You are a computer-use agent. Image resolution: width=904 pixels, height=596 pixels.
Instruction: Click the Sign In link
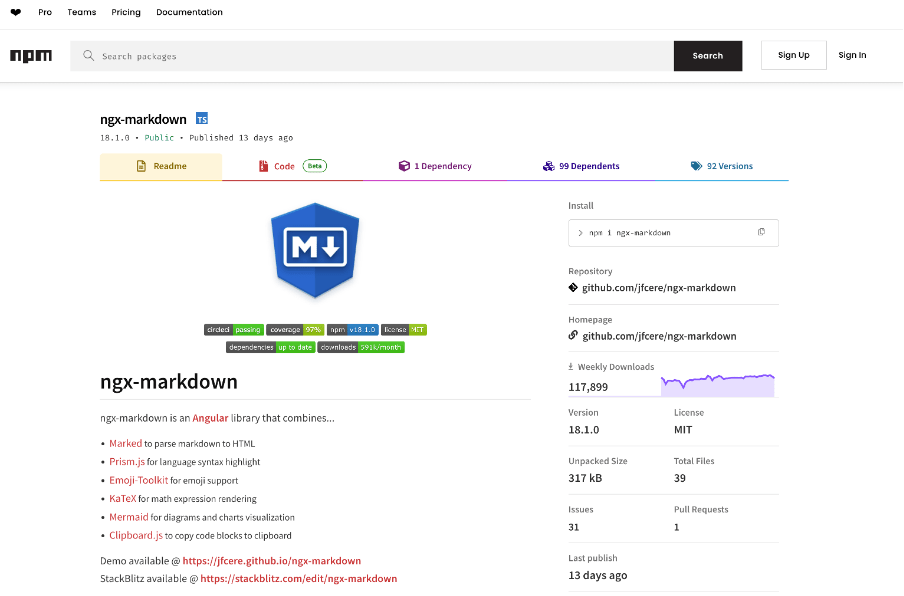[852, 55]
